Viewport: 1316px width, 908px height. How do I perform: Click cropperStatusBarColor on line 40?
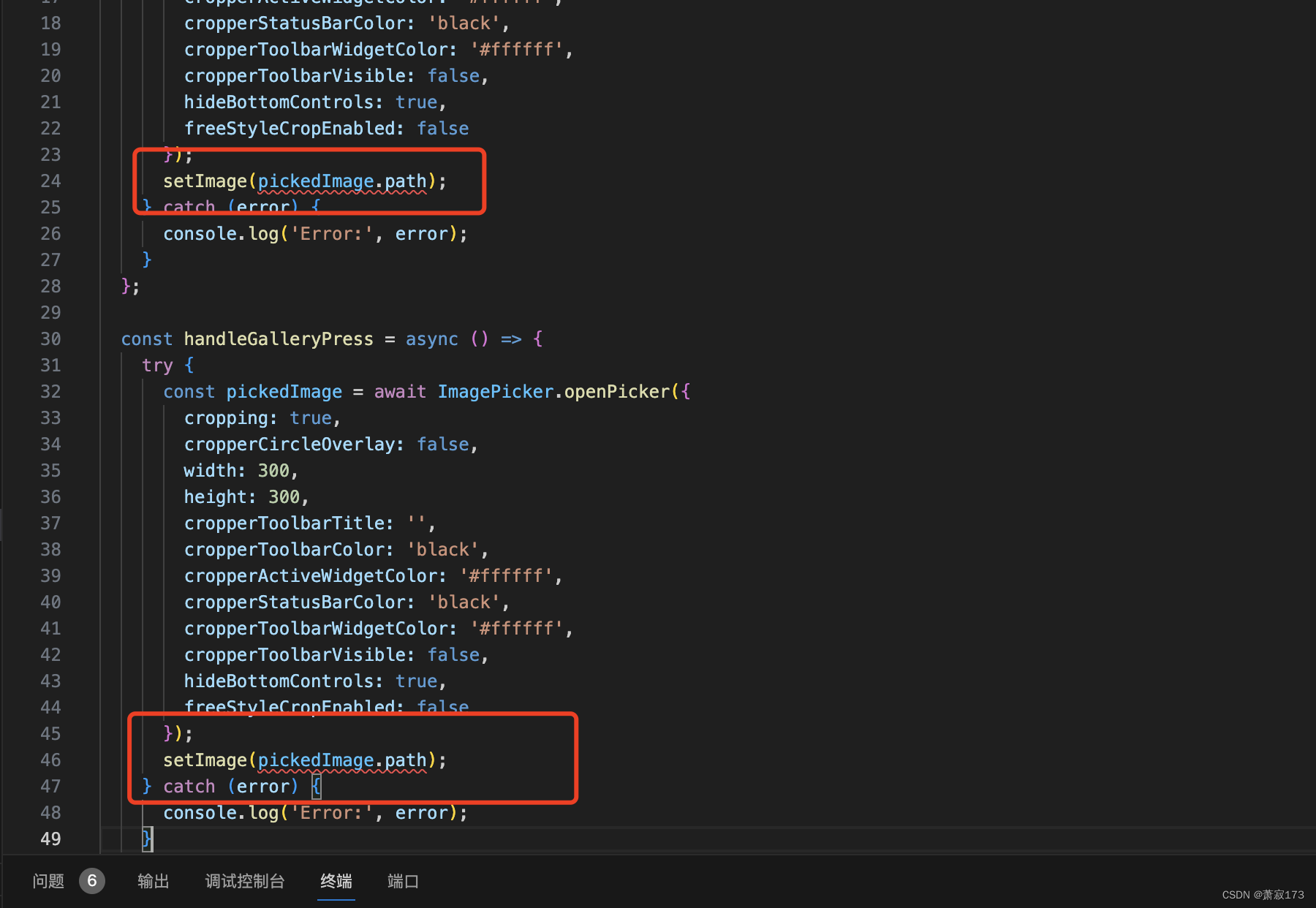(x=295, y=602)
